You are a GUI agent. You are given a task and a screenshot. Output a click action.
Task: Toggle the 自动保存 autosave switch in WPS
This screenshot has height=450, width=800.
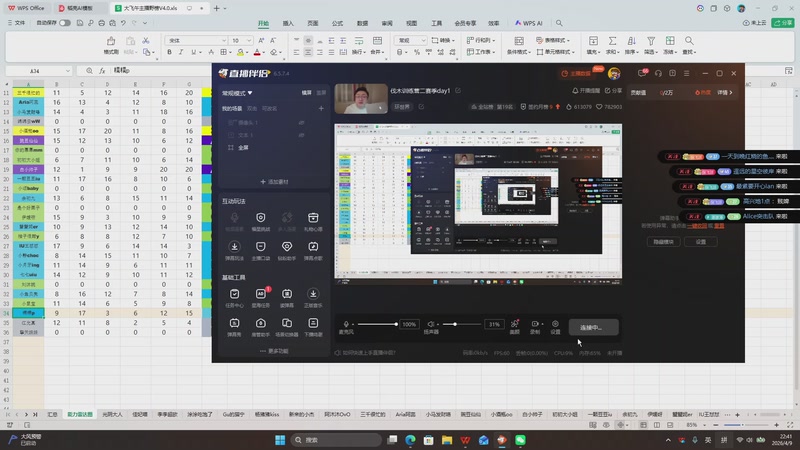click(65, 23)
